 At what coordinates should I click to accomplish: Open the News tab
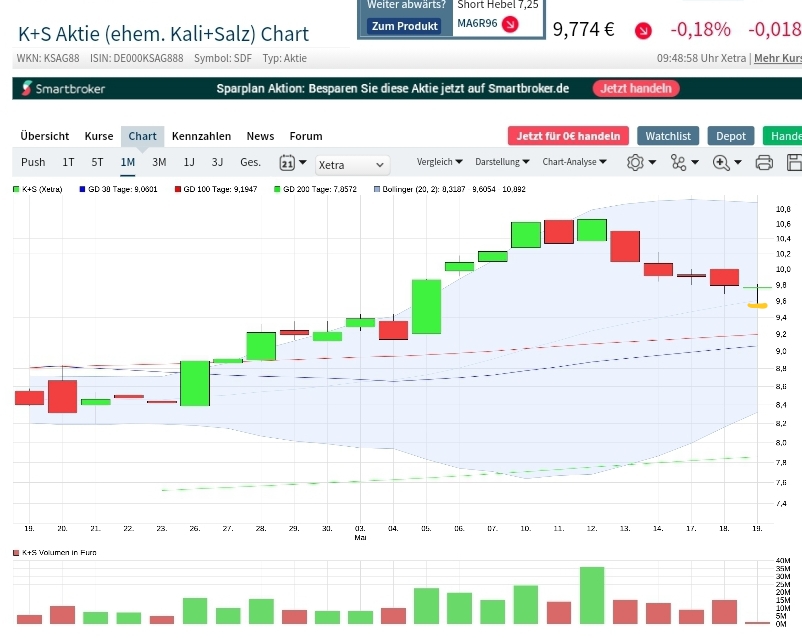tap(260, 136)
